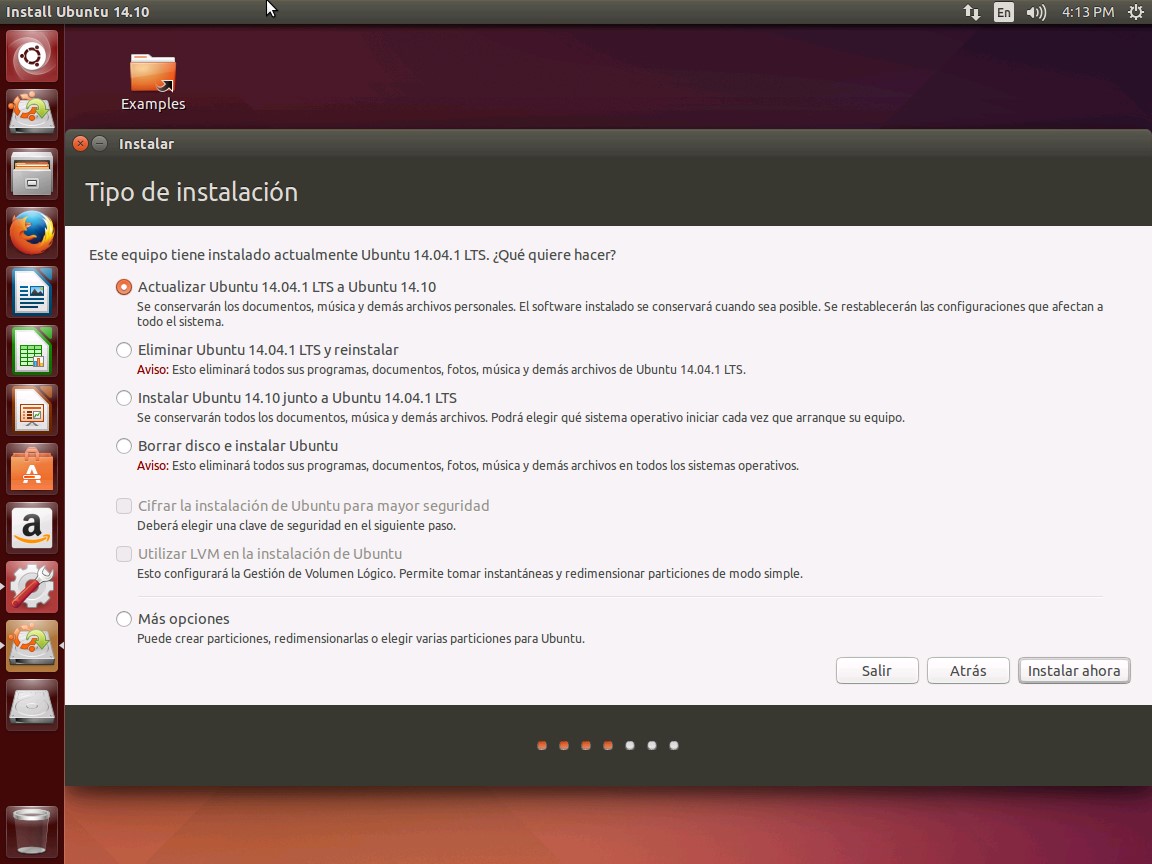The image size is (1152, 864).
Task: Click the '¿Qué quiere hacer?' question text
Action: coord(554,255)
